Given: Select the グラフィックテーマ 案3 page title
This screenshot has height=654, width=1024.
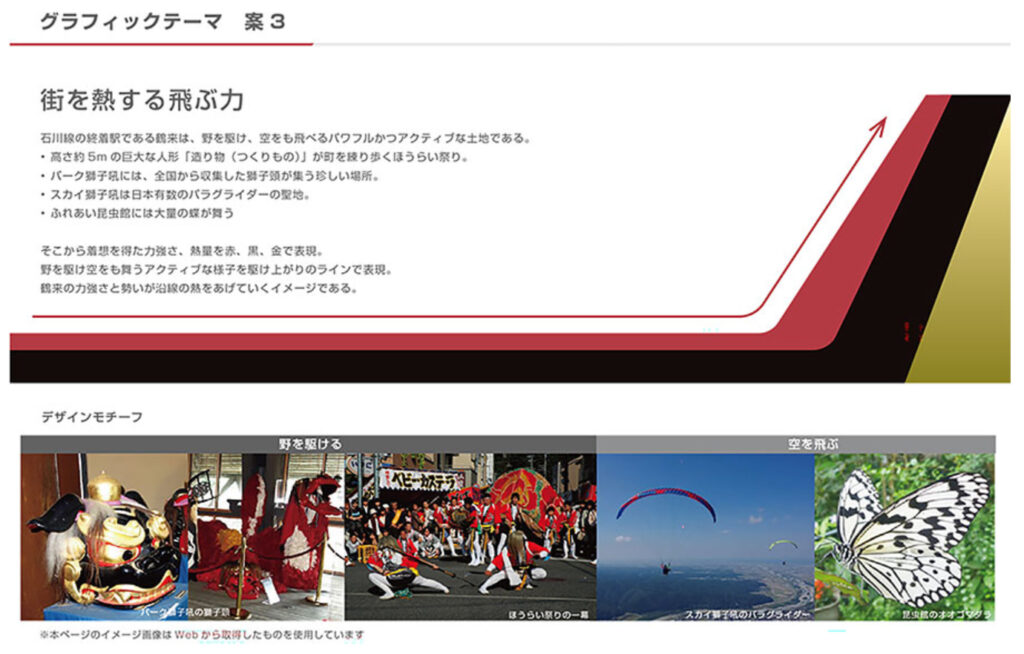Looking at the screenshot, I should coord(162,22).
